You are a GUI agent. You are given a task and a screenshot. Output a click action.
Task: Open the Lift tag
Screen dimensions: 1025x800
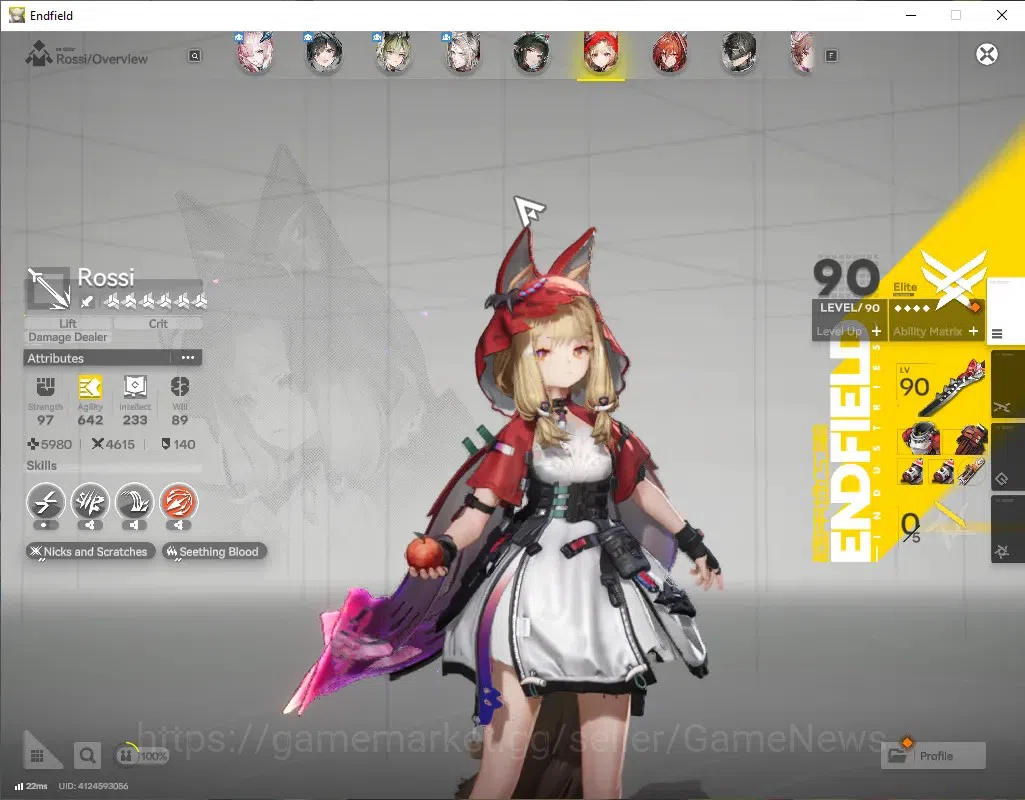68,324
